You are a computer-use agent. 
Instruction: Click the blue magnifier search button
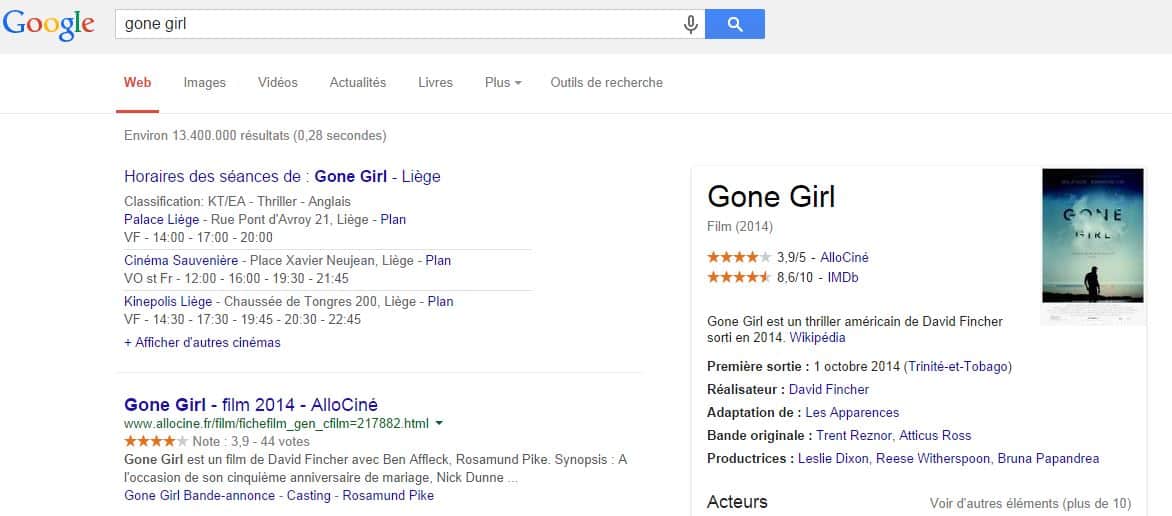pos(735,24)
